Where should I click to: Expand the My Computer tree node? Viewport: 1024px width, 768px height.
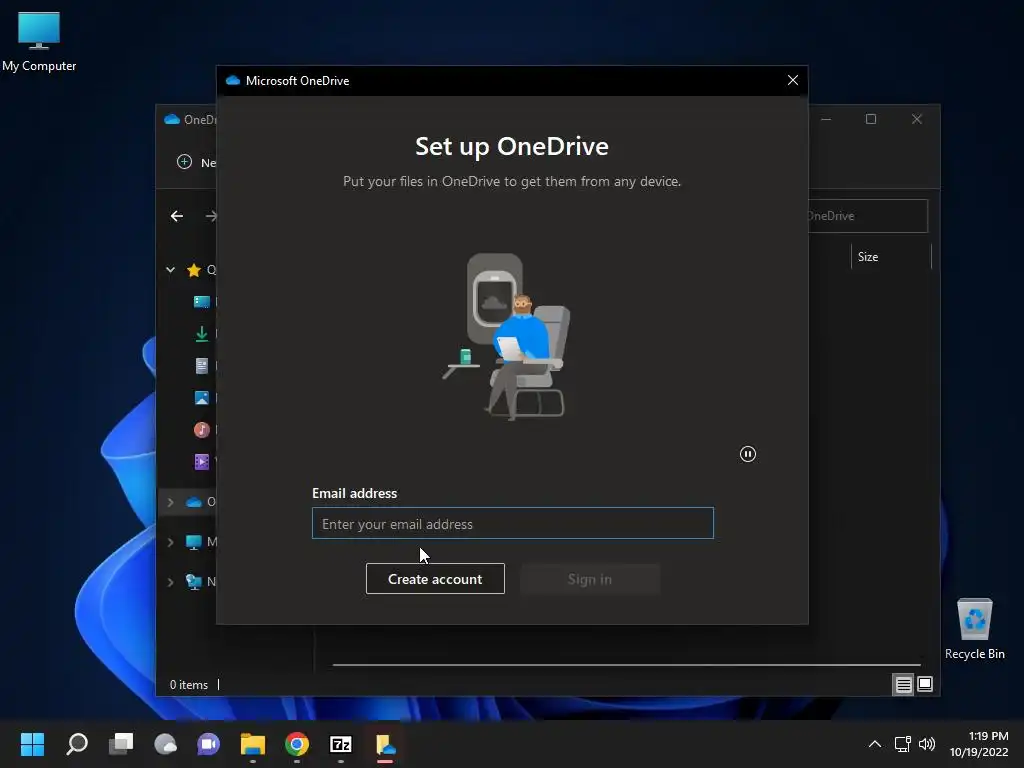pyautogui.click(x=170, y=542)
